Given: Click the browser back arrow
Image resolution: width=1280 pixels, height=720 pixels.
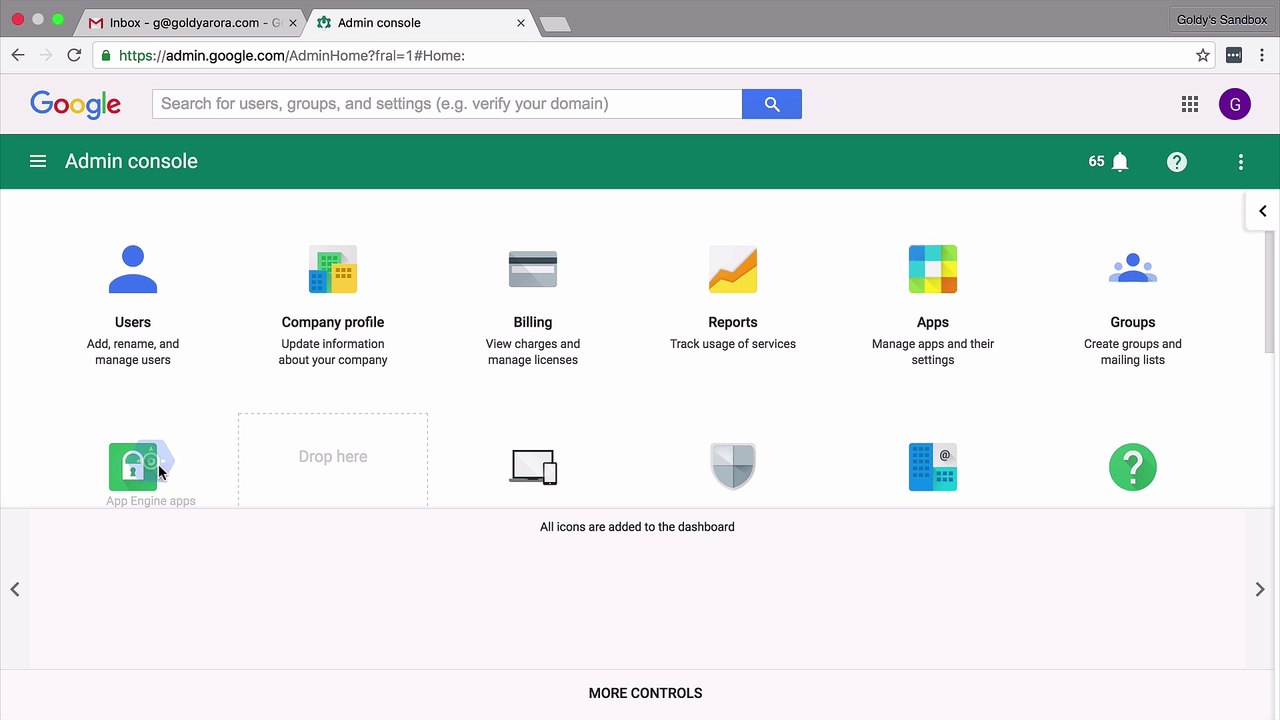Looking at the screenshot, I should (x=18, y=55).
